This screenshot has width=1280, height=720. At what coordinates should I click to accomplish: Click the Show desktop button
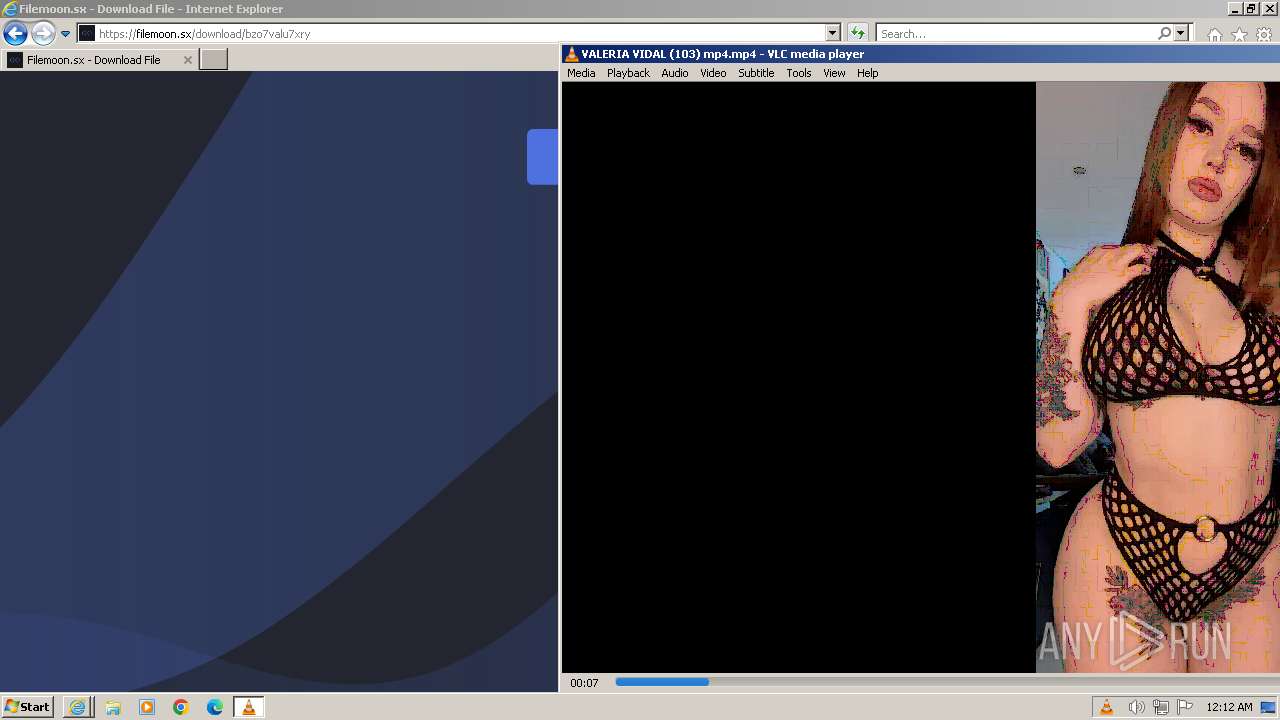coord(1269,707)
